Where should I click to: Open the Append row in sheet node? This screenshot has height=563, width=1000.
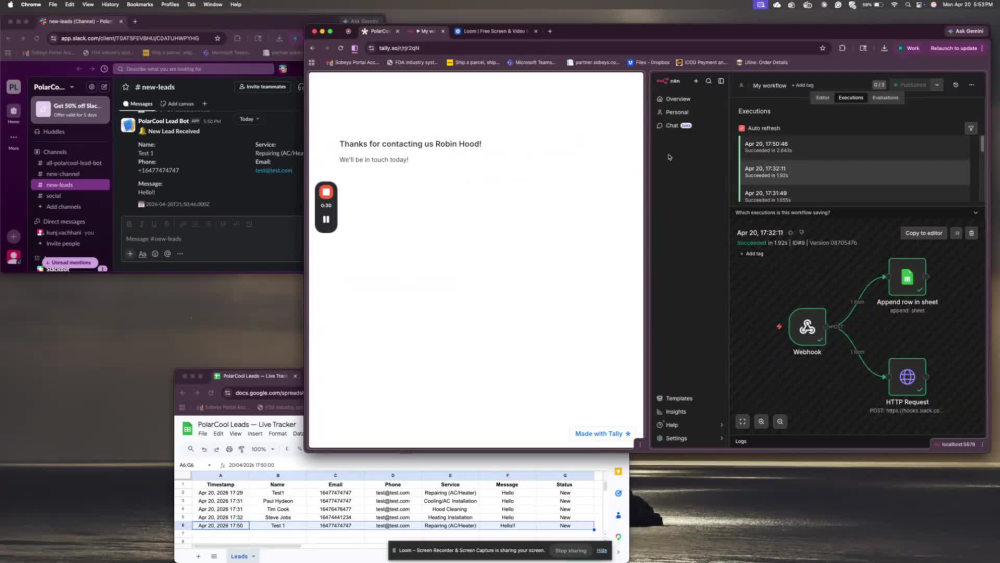coord(907,277)
